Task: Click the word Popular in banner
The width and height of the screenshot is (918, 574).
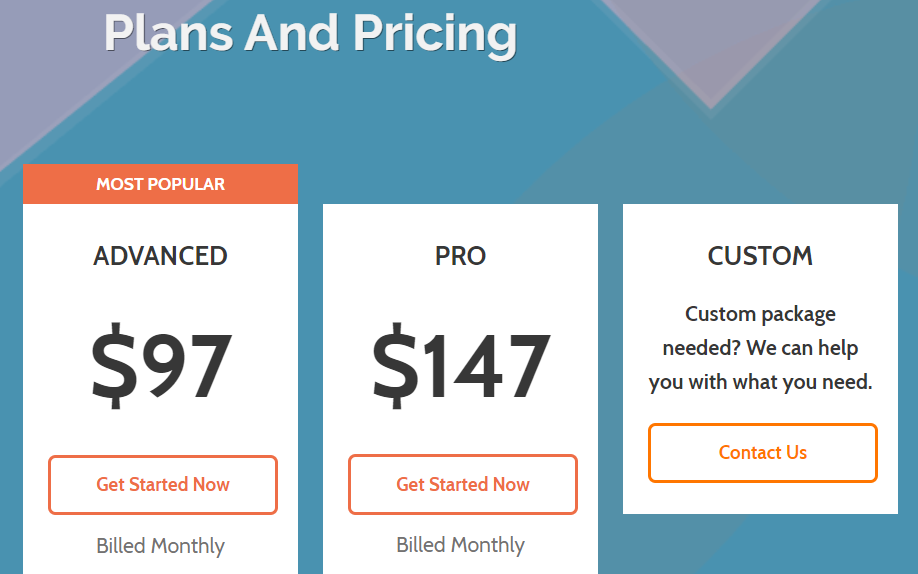Action: 186,184
